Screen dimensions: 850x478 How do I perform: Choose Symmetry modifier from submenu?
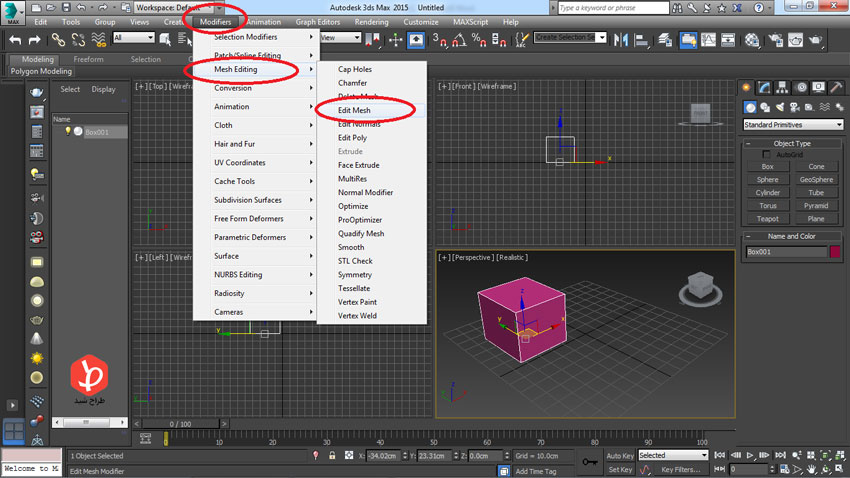[x=355, y=275]
